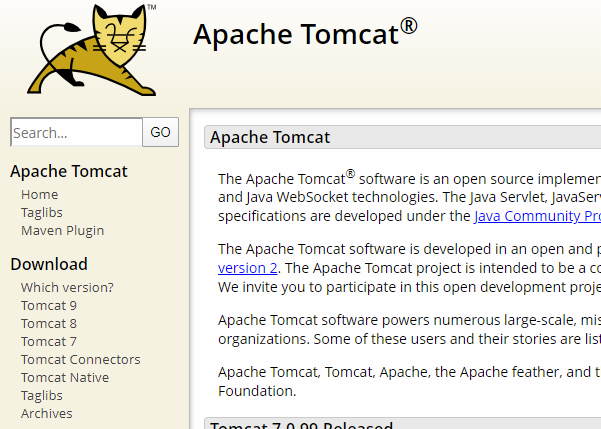Open Tomcat Native download link
This screenshot has height=429, width=601.
click(65, 377)
